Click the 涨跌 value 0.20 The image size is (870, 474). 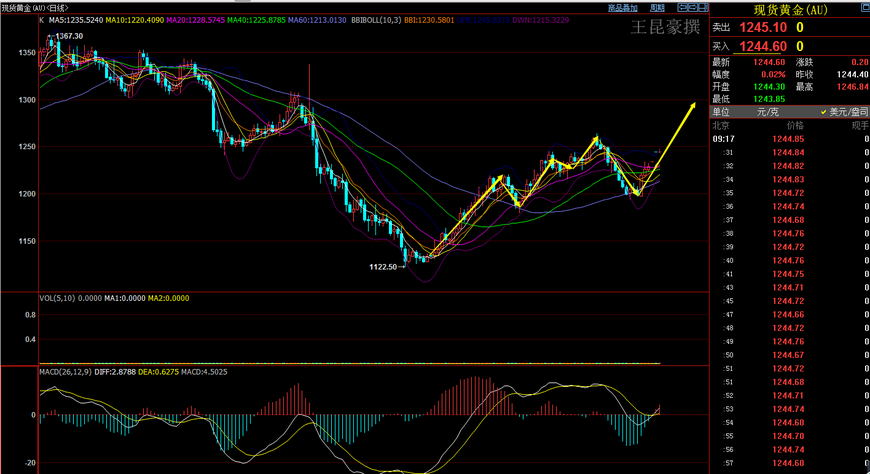tap(860, 62)
